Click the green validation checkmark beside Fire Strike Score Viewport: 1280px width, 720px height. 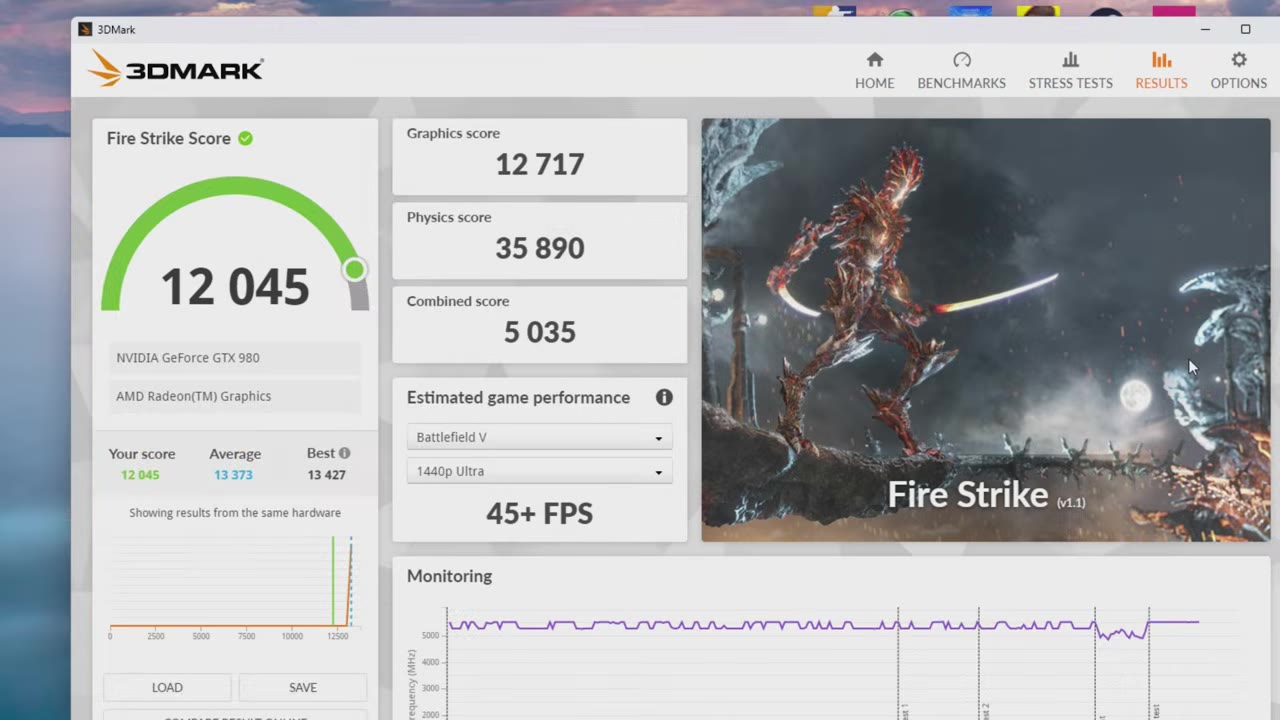[x=245, y=138]
